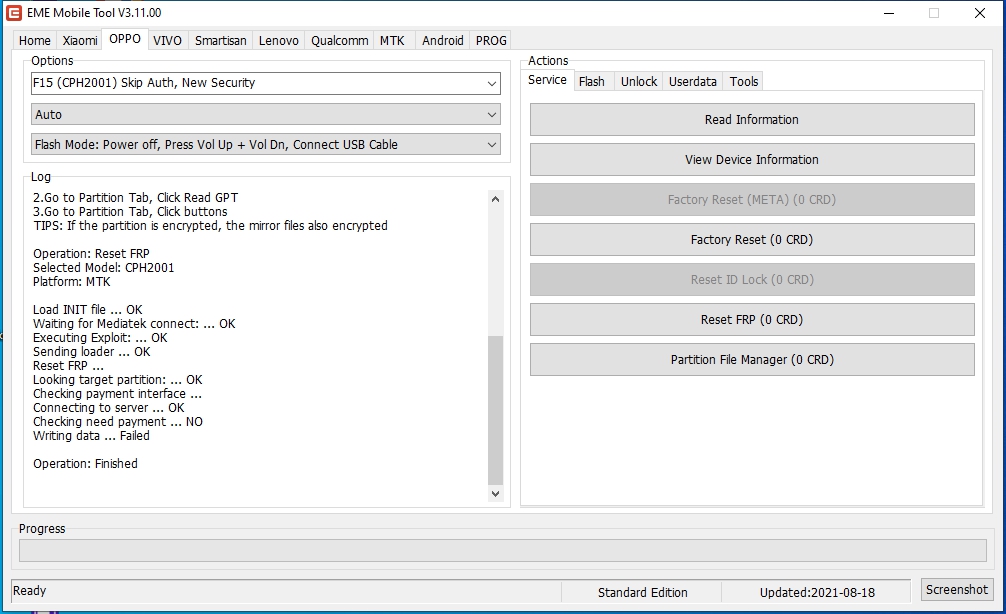The height and width of the screenshot is (614, 1006).
Task: Open Partition File Manager (0 CRD)
Action: (x=752, y=359)
